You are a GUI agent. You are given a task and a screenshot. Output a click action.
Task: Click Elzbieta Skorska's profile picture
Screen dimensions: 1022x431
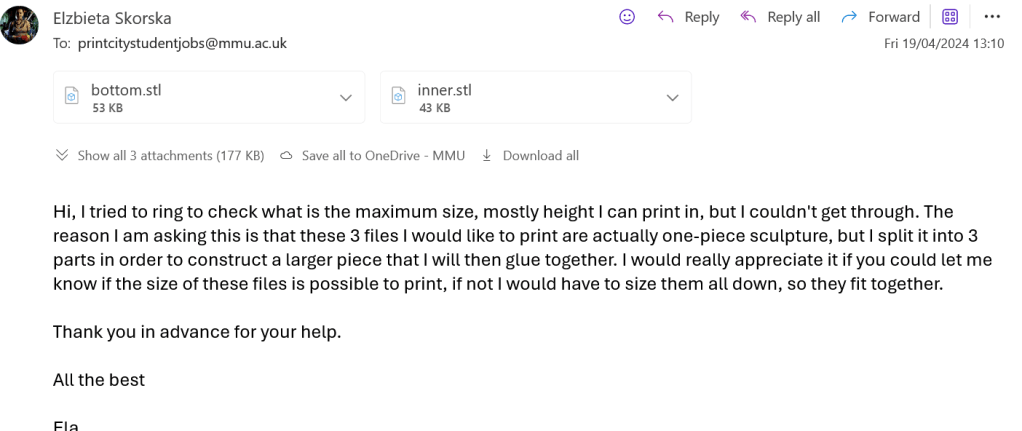[20, 25]
